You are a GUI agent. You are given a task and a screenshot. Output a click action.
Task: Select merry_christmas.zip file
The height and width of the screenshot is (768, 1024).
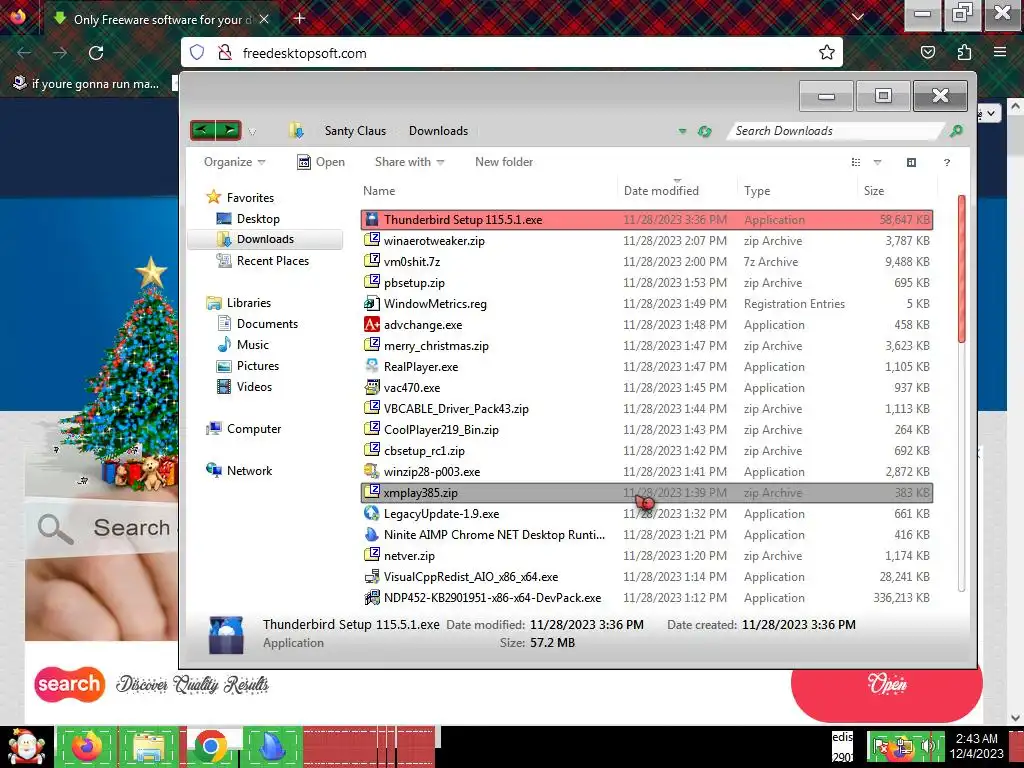pyautogui.click(x=647, y=345)
